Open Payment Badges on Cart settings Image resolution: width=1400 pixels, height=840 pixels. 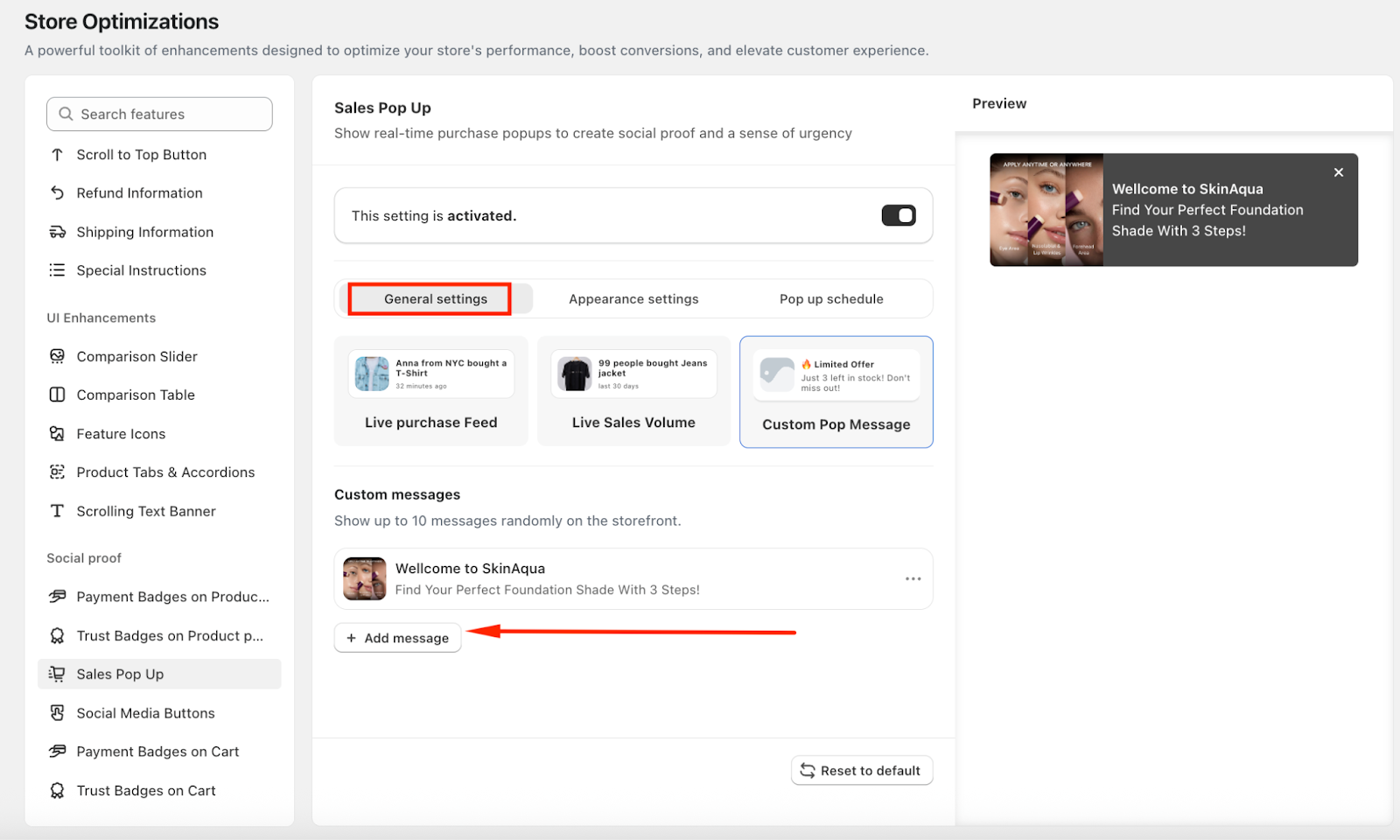[x=159, y=752]
